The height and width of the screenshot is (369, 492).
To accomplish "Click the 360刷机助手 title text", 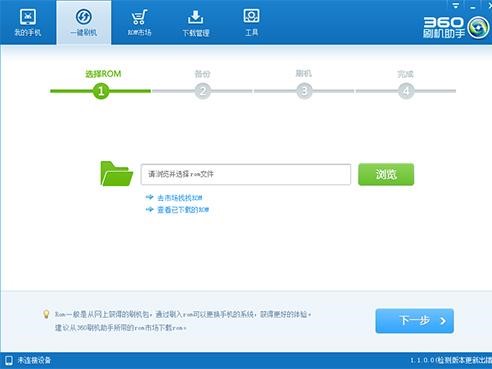I will click(x=444, y=28).
